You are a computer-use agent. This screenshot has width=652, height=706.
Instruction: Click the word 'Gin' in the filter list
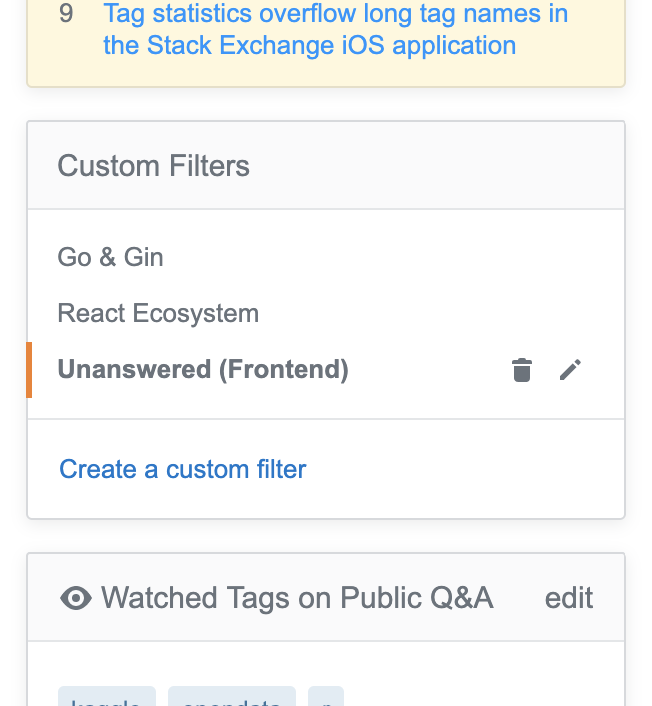144,257
